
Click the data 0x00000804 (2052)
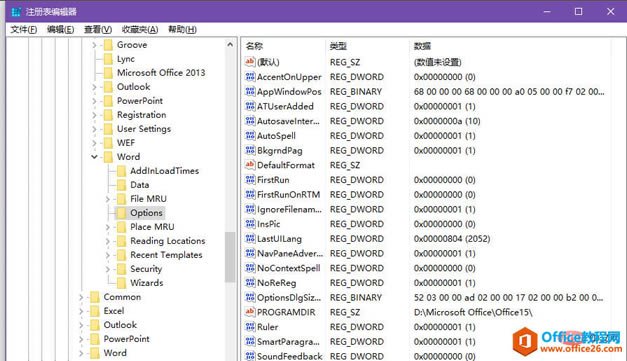click(452, 239)
